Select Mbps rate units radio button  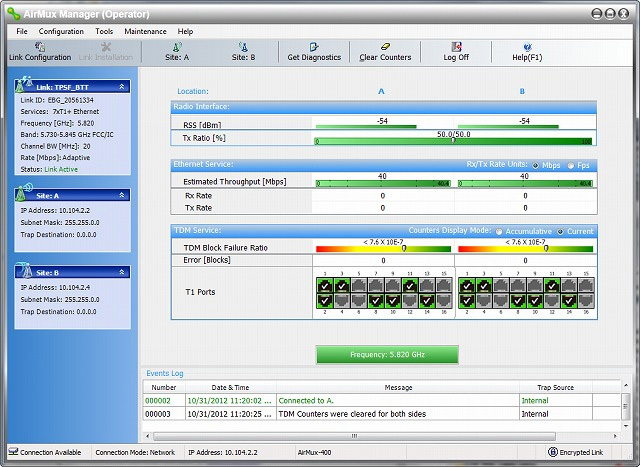pos(535,165)
